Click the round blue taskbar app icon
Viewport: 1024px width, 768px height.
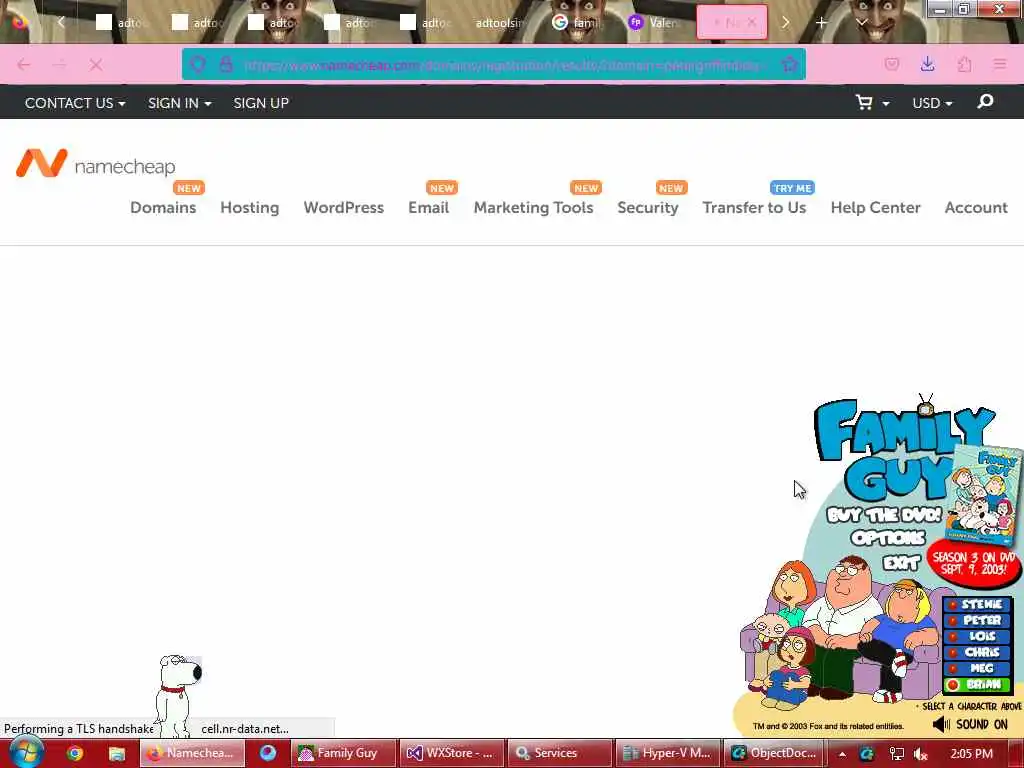click(268, 752)
